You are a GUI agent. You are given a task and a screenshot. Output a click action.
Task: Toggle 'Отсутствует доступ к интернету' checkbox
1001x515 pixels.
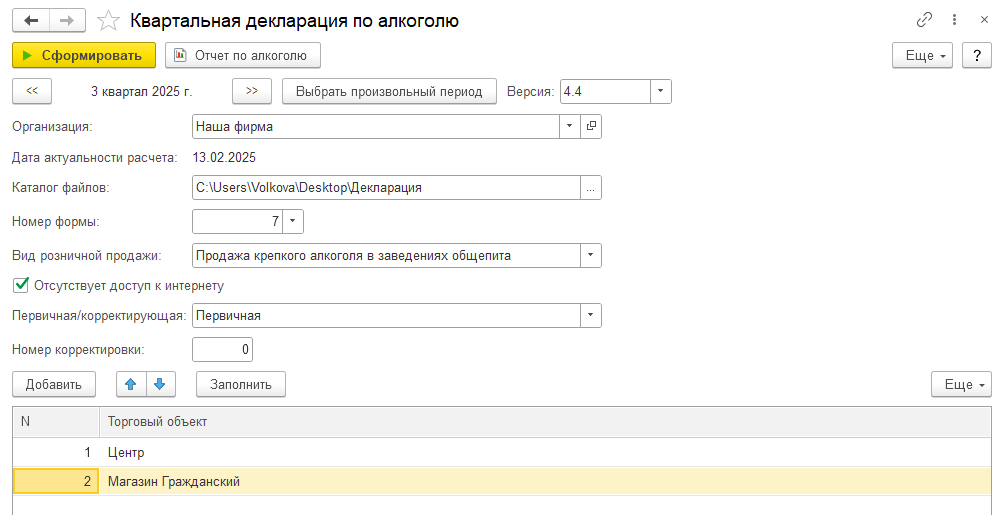[x=20, y=286]
